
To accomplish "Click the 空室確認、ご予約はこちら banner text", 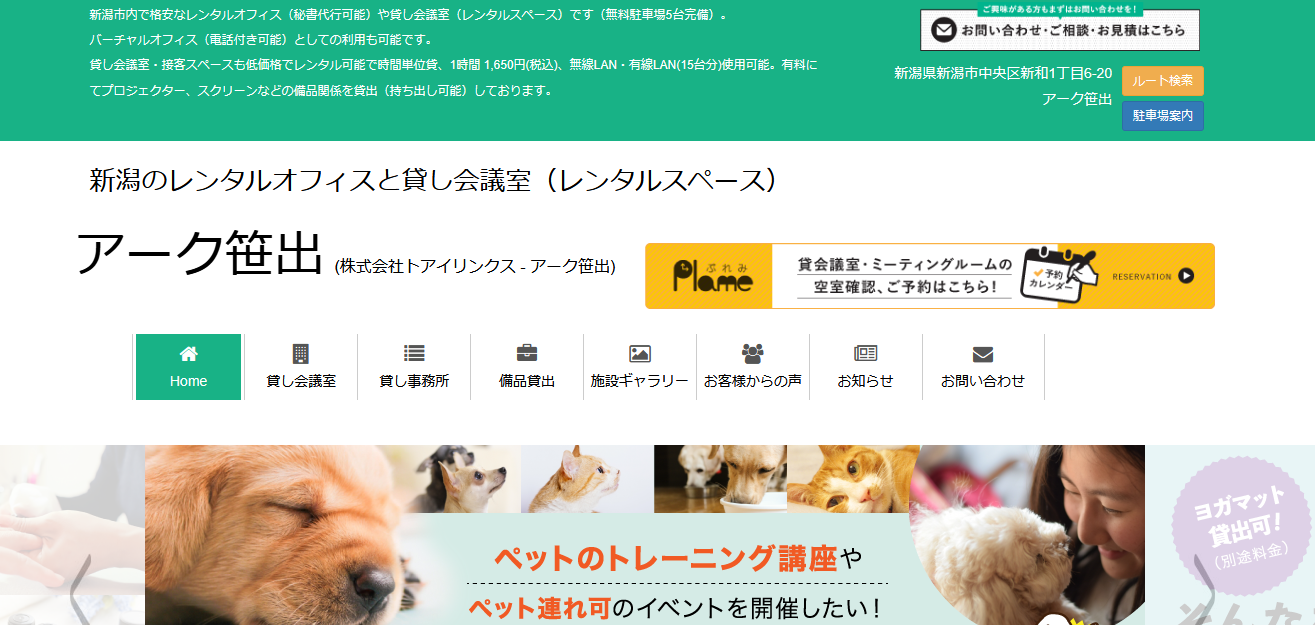I will tap(904, 287).
